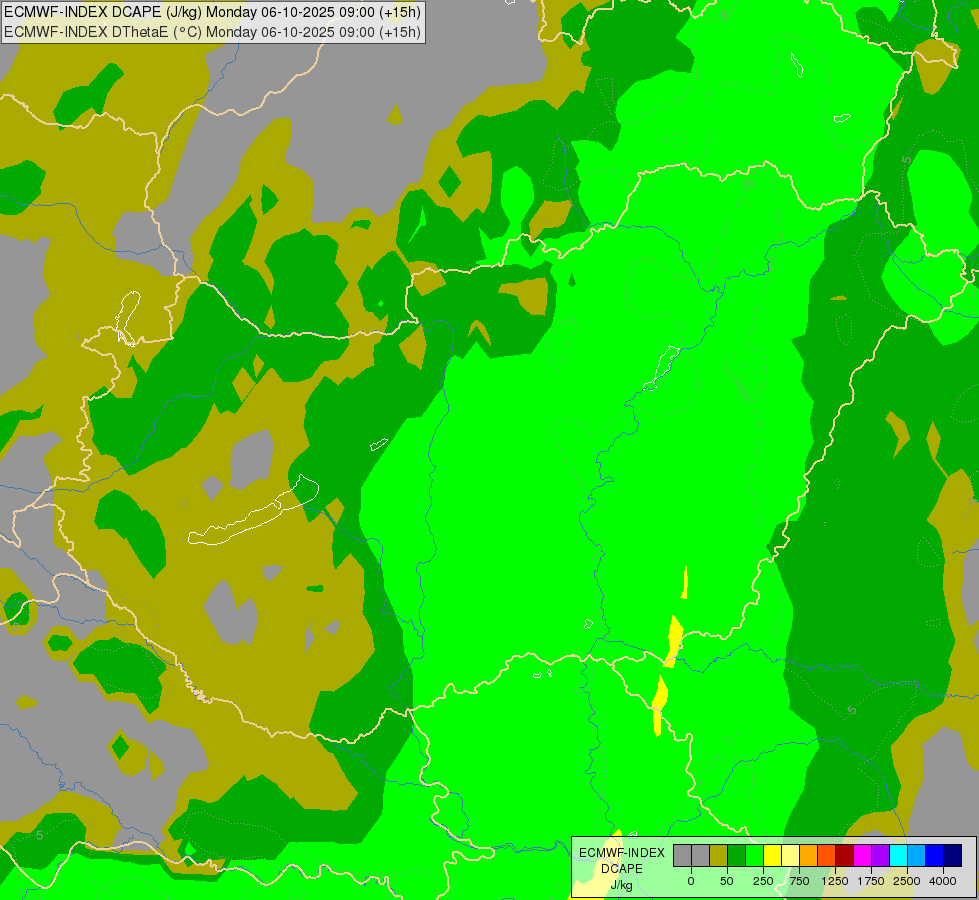
Task: Click the legend label 0
Action: [x=691, y=881]
